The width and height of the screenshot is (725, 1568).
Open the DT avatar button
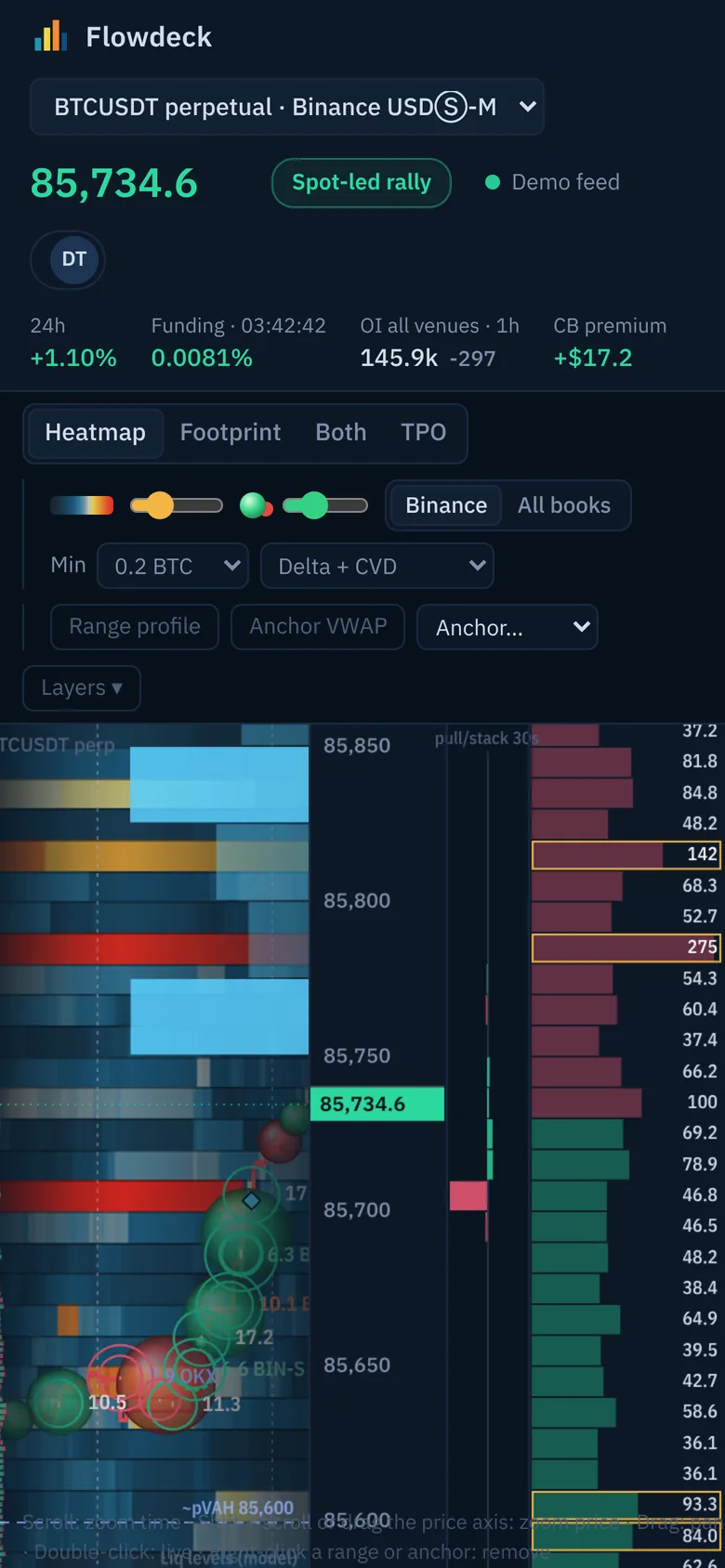pyautogui.click(x=74, y=259)
